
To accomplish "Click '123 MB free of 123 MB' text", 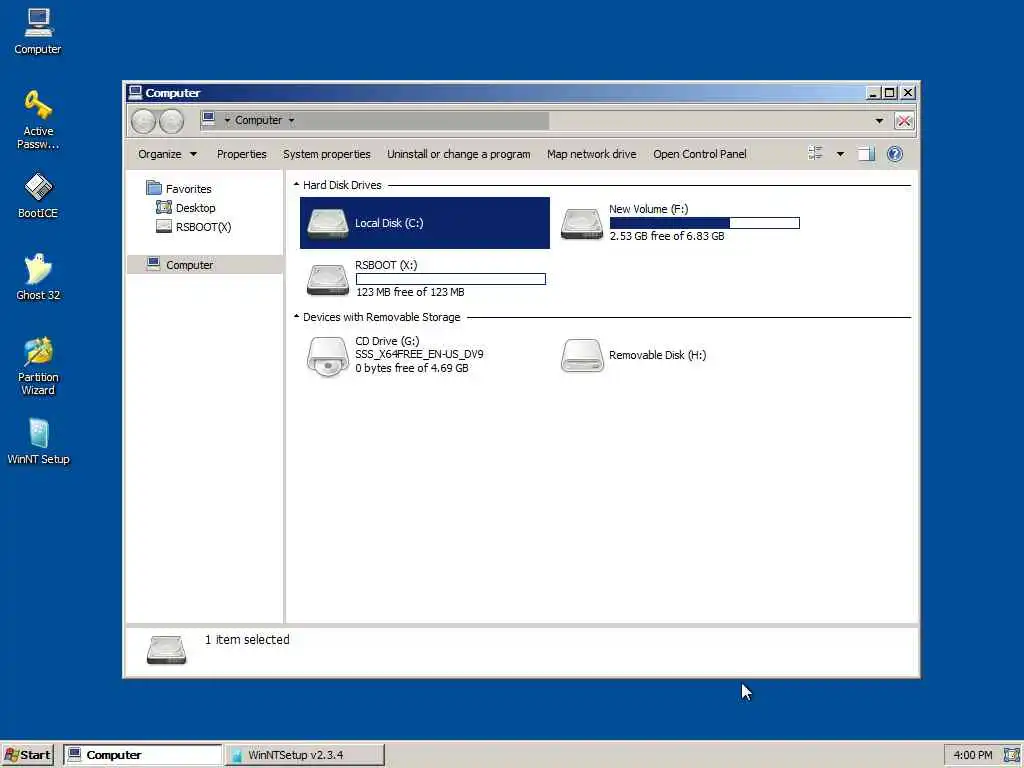I will (410, 292).
